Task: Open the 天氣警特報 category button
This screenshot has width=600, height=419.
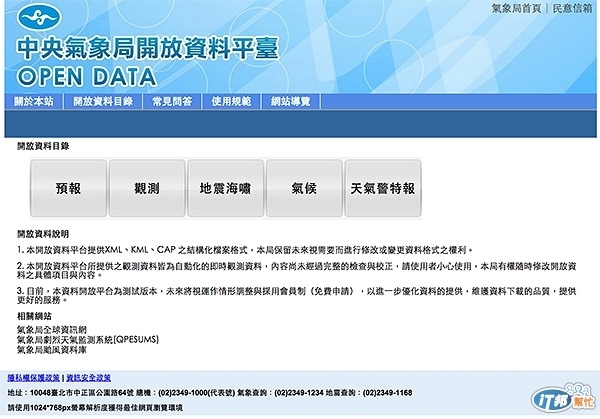Action: point(383,188)
